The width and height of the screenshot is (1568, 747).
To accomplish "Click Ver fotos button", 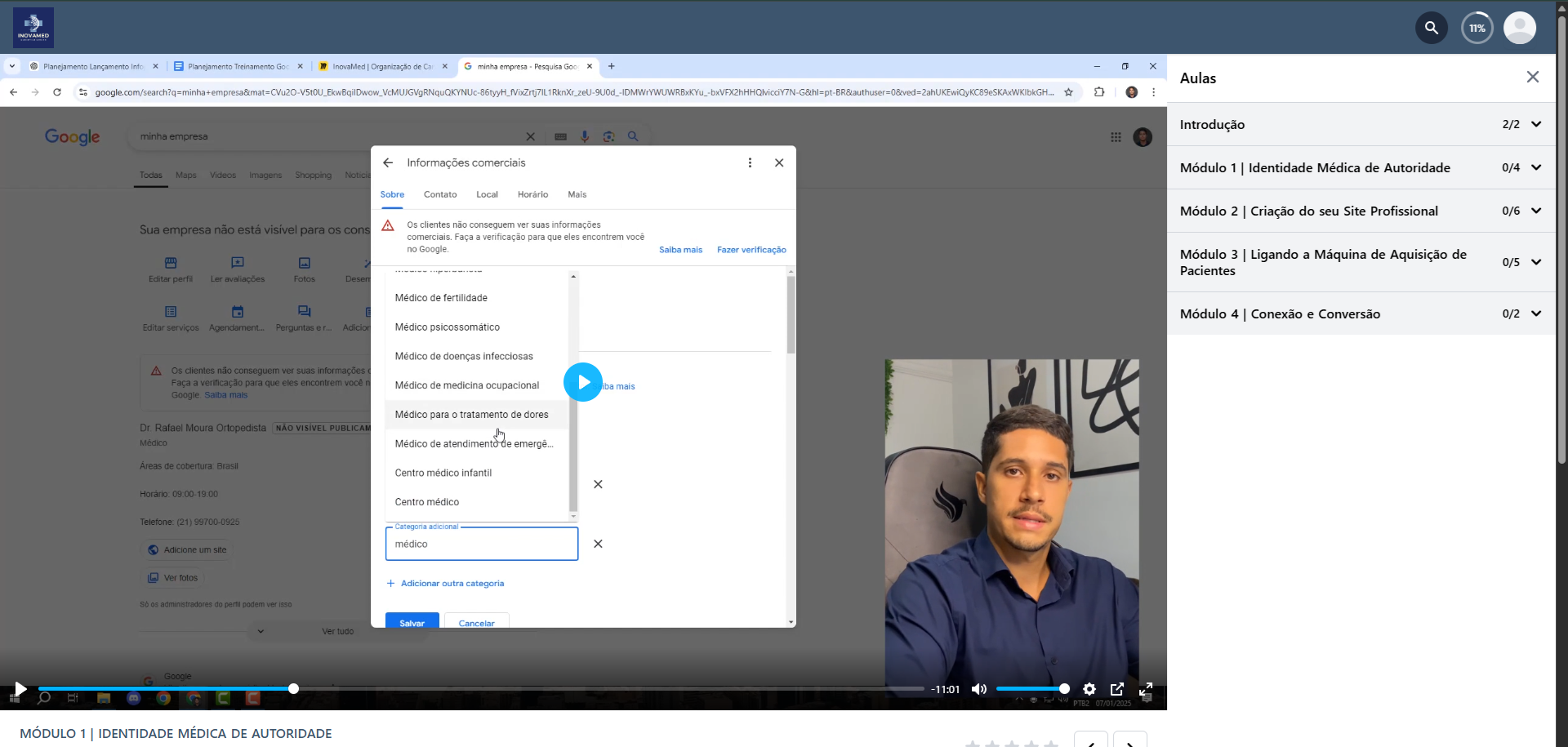I will click(x=173, y=578).
